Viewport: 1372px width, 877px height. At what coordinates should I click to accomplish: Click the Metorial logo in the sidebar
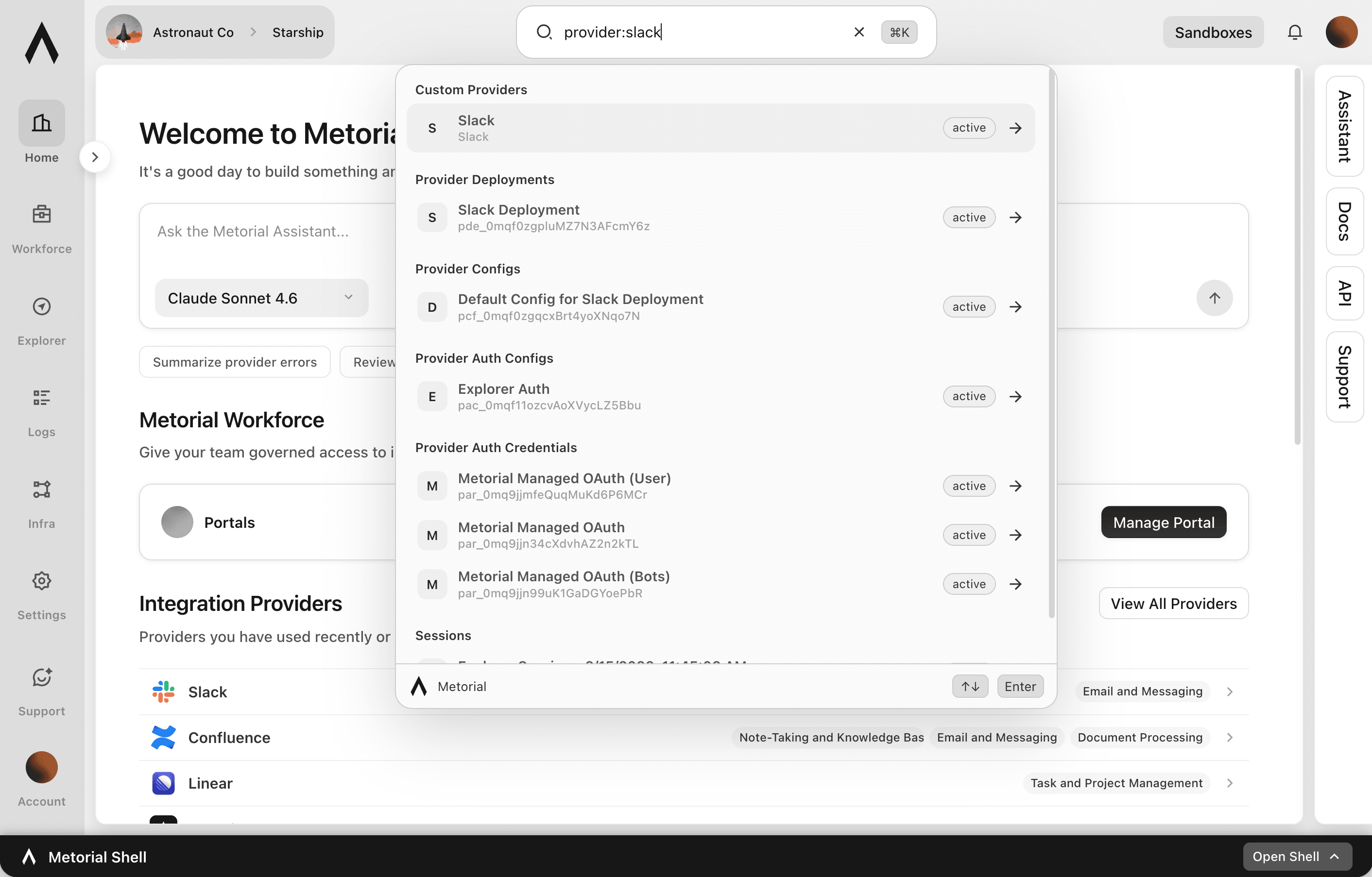tap(42, 43)
